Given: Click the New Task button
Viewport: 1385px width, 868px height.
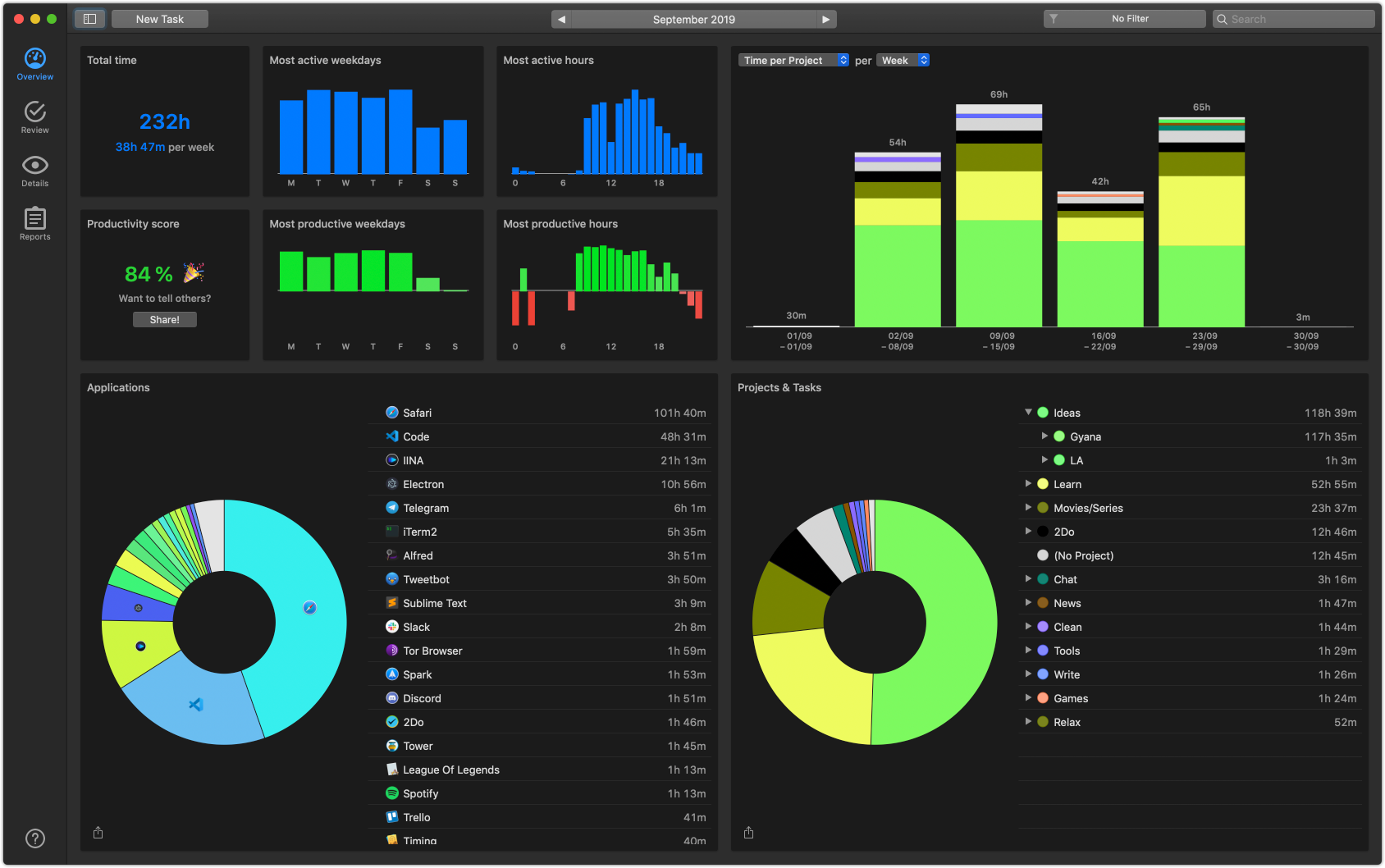Looking at the screenshot, I should click(160, 19).
